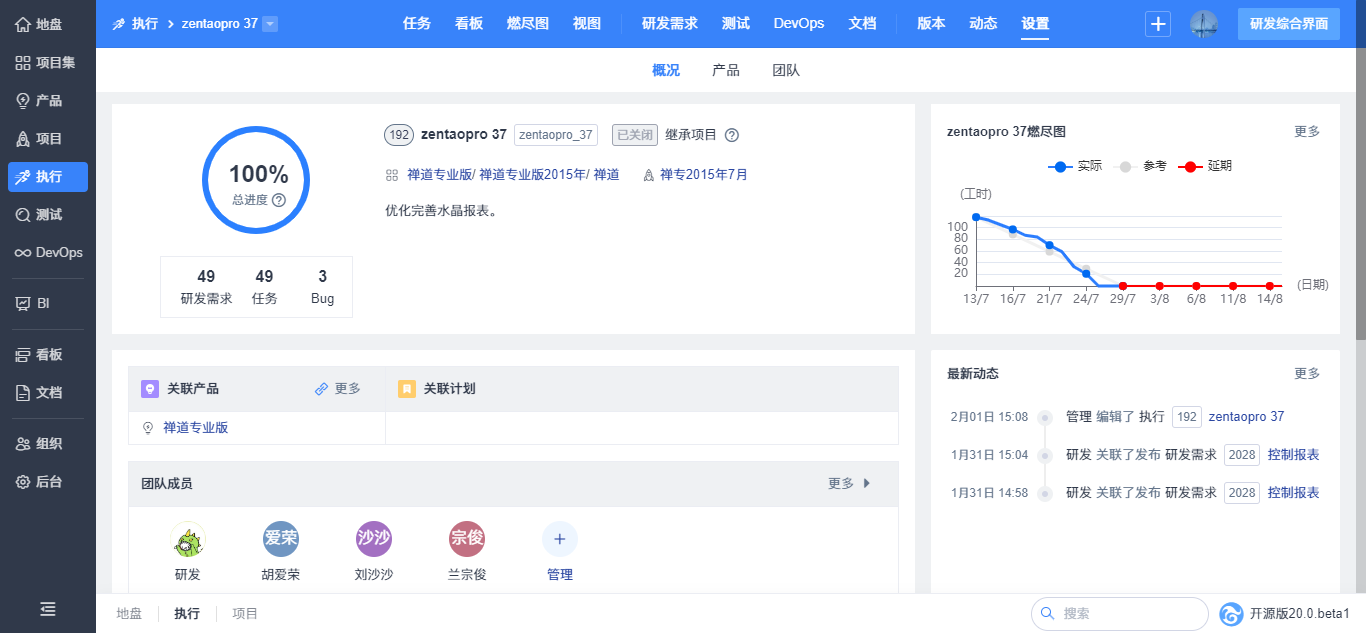
Task: Switch to the 产品 sub-tab
Action: point(726,70)
